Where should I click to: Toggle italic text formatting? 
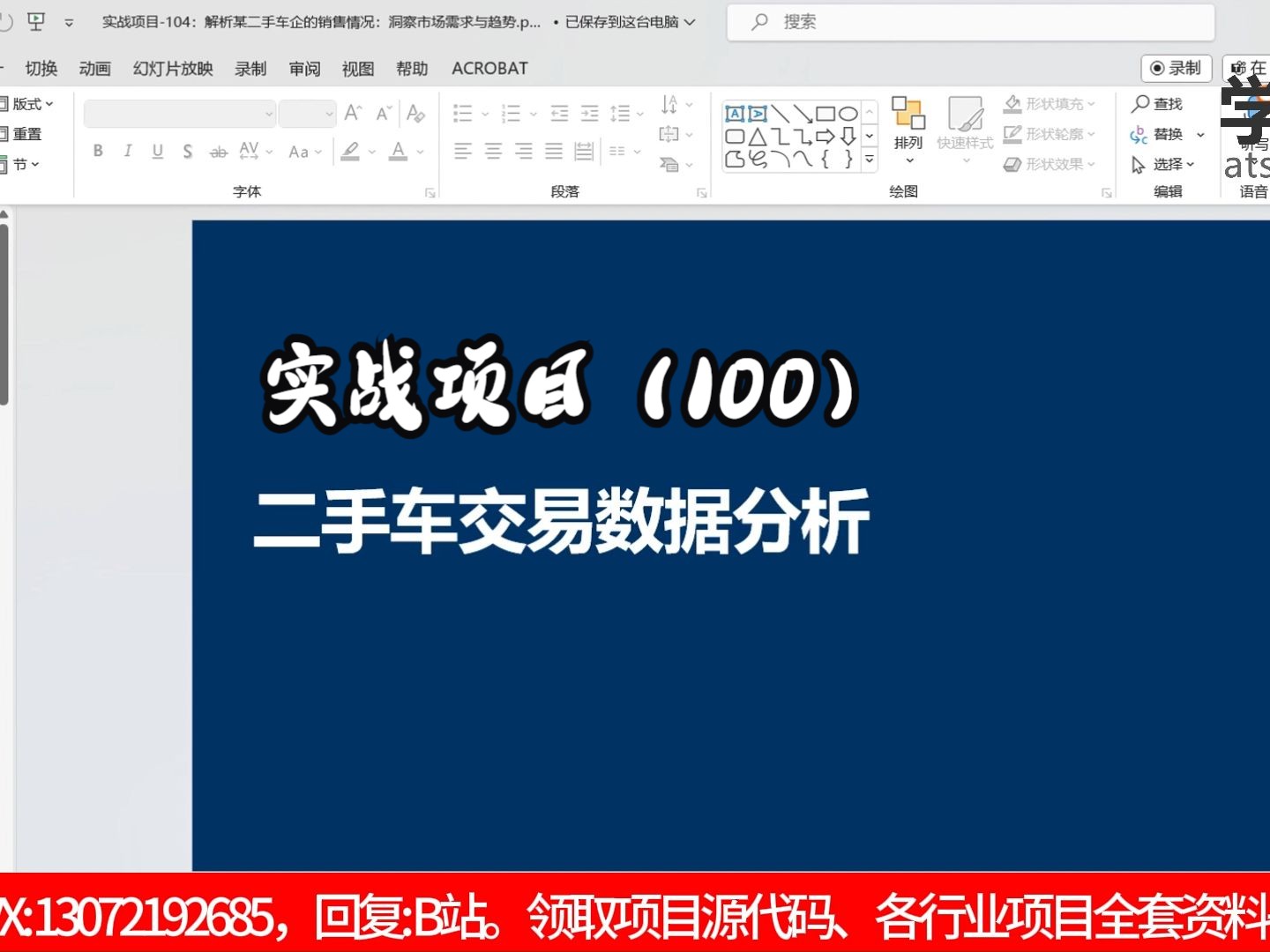(x=128, y=151)
